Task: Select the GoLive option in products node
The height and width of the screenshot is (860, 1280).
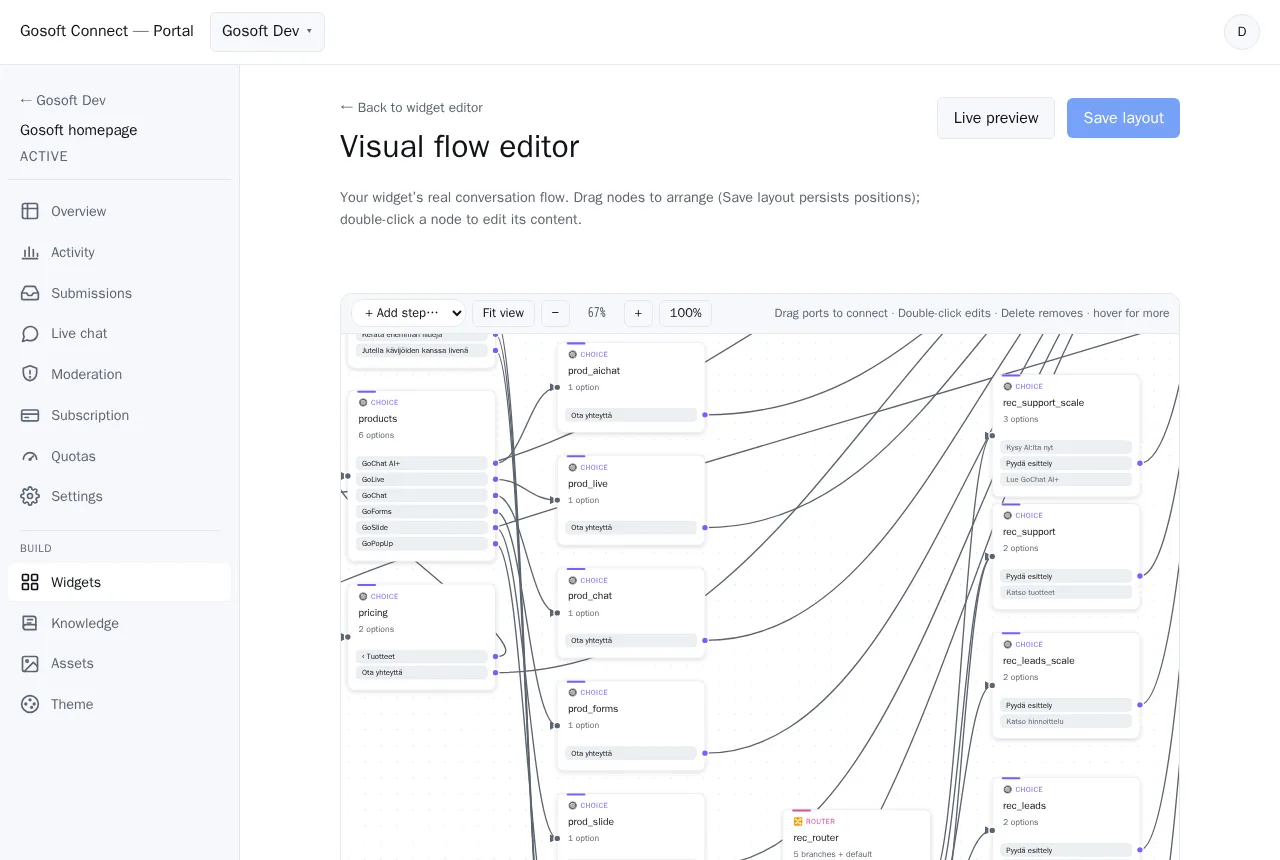Action: (x=421, y=480)
